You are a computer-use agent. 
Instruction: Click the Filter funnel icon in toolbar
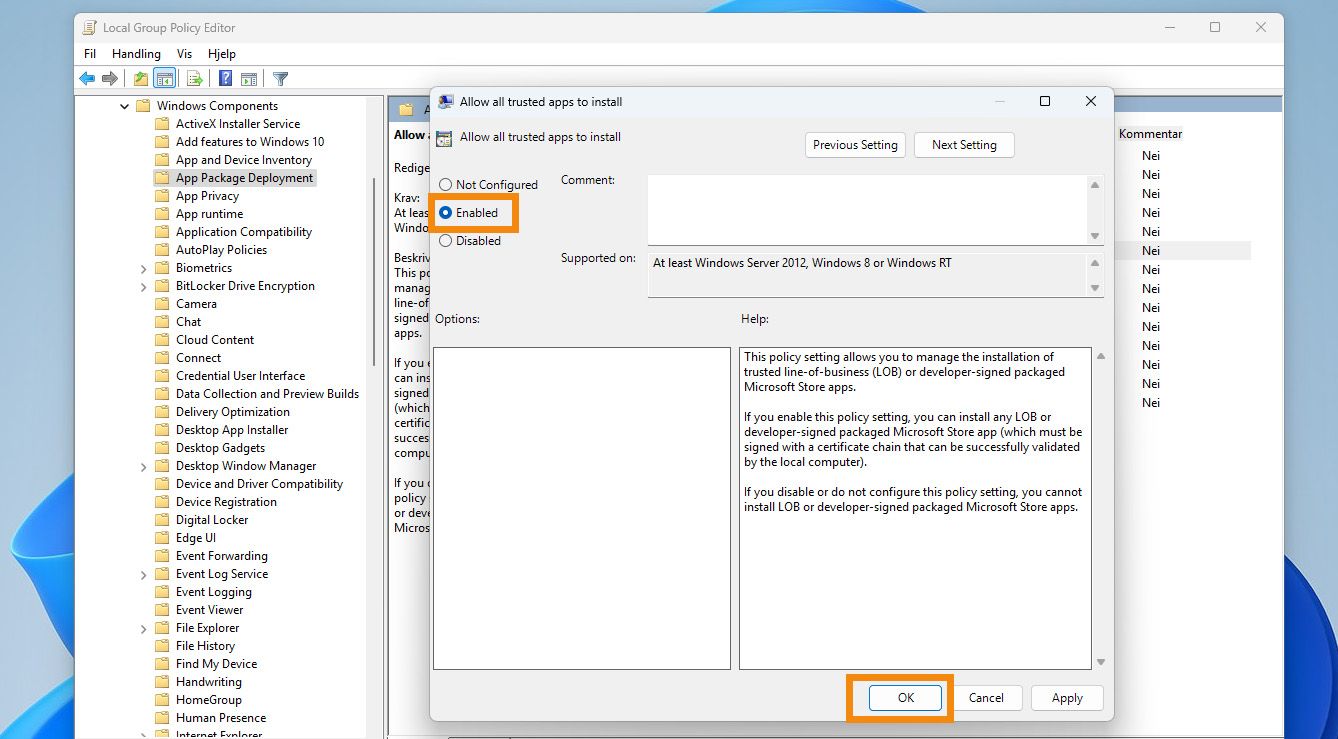(x=281, y=79)
